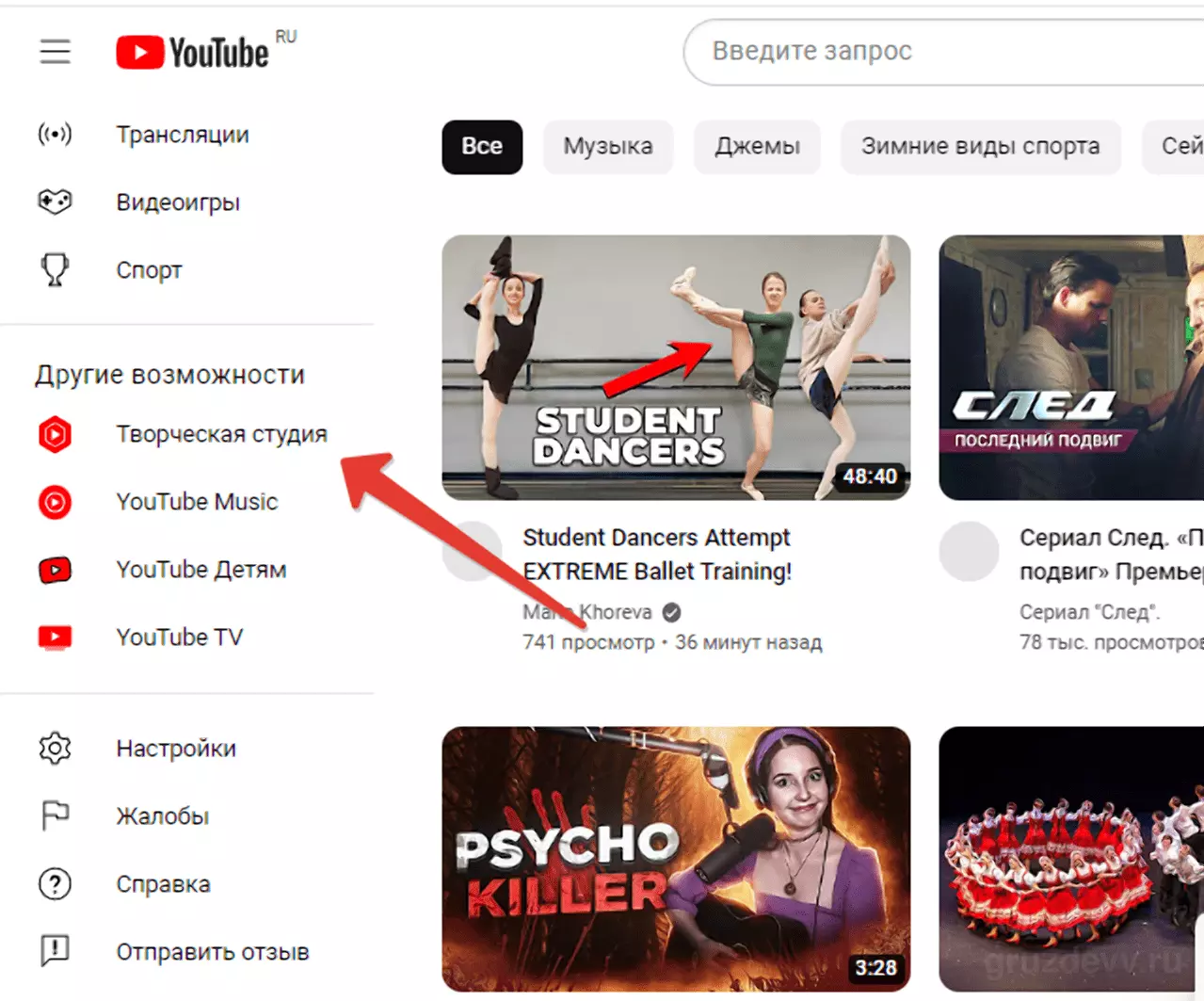This screenshot has width=1204, height=1001.
Task: Click the Отправить отзыв feedback icon
Action: pos(55,952)
